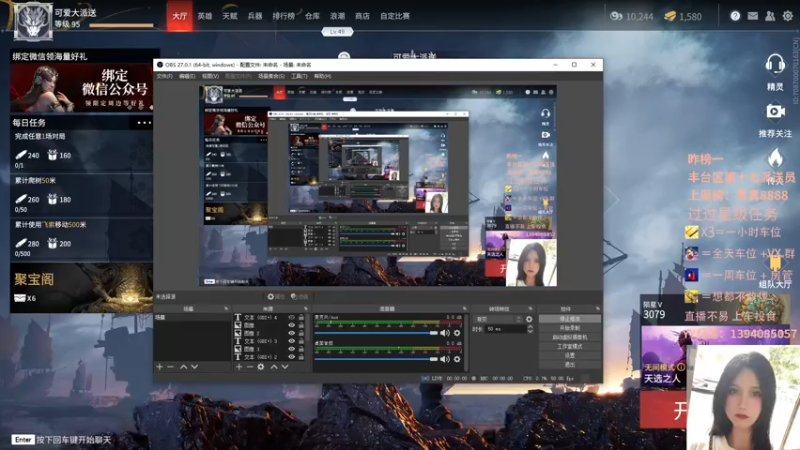Open the mail envelope icon in game header
The height and width of the screenshot is (450, 800).
[x=753, y=16]
